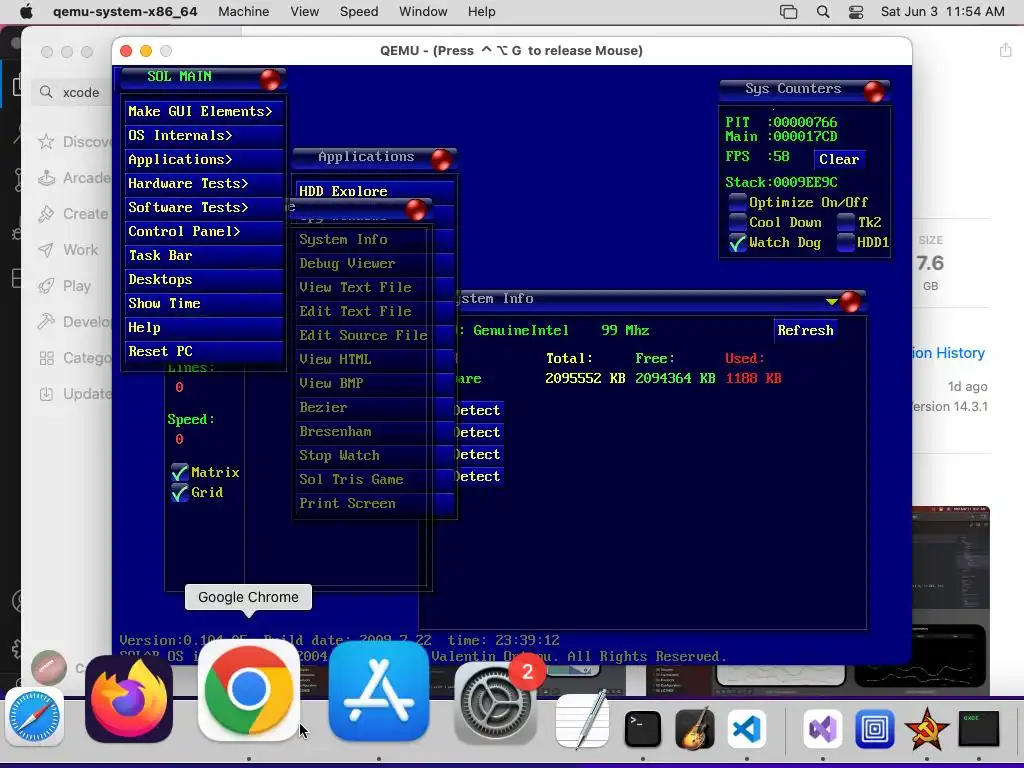Screen dimensions: 1024x768
Task: Open Safari from the Dock
Action: [35, 717]
